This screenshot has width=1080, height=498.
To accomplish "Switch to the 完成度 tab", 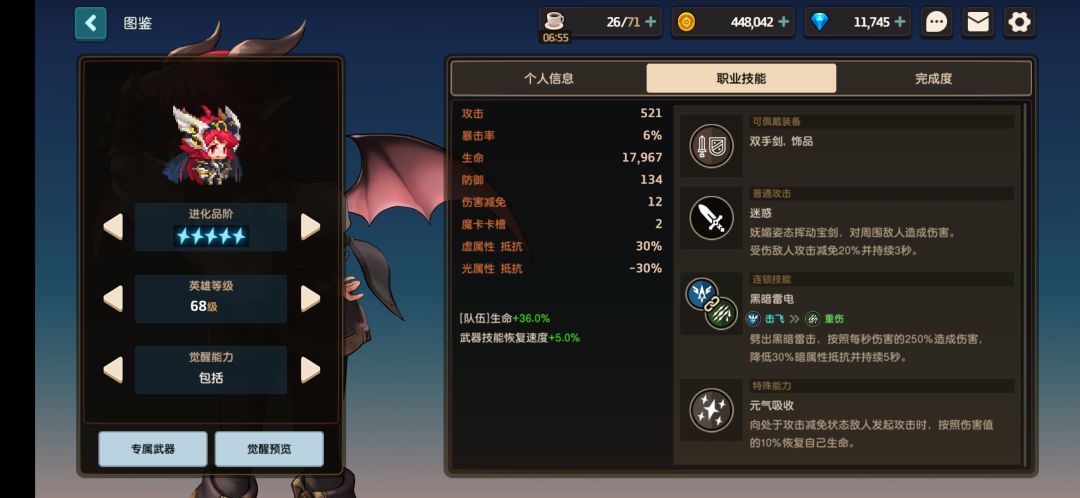I will [x=933, y=79].
